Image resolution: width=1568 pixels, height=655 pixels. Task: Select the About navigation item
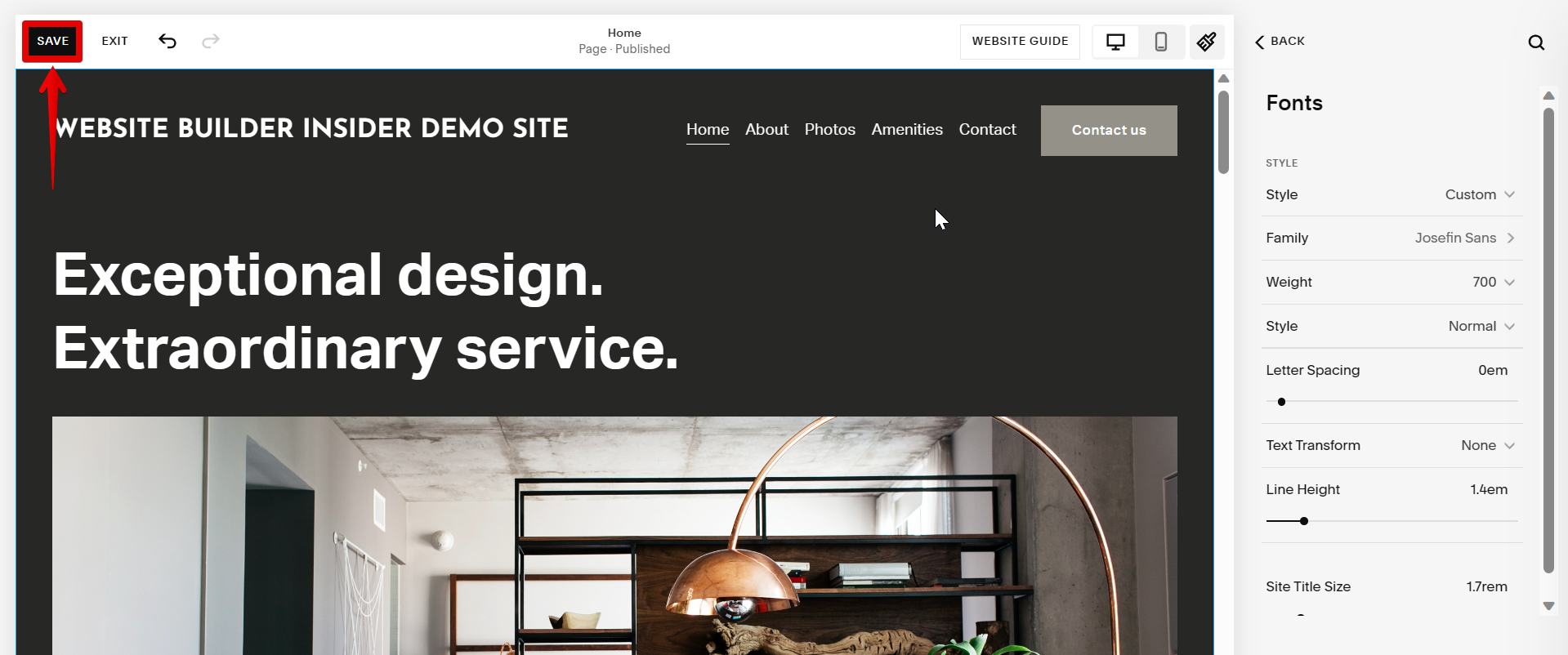click(766, 129)
